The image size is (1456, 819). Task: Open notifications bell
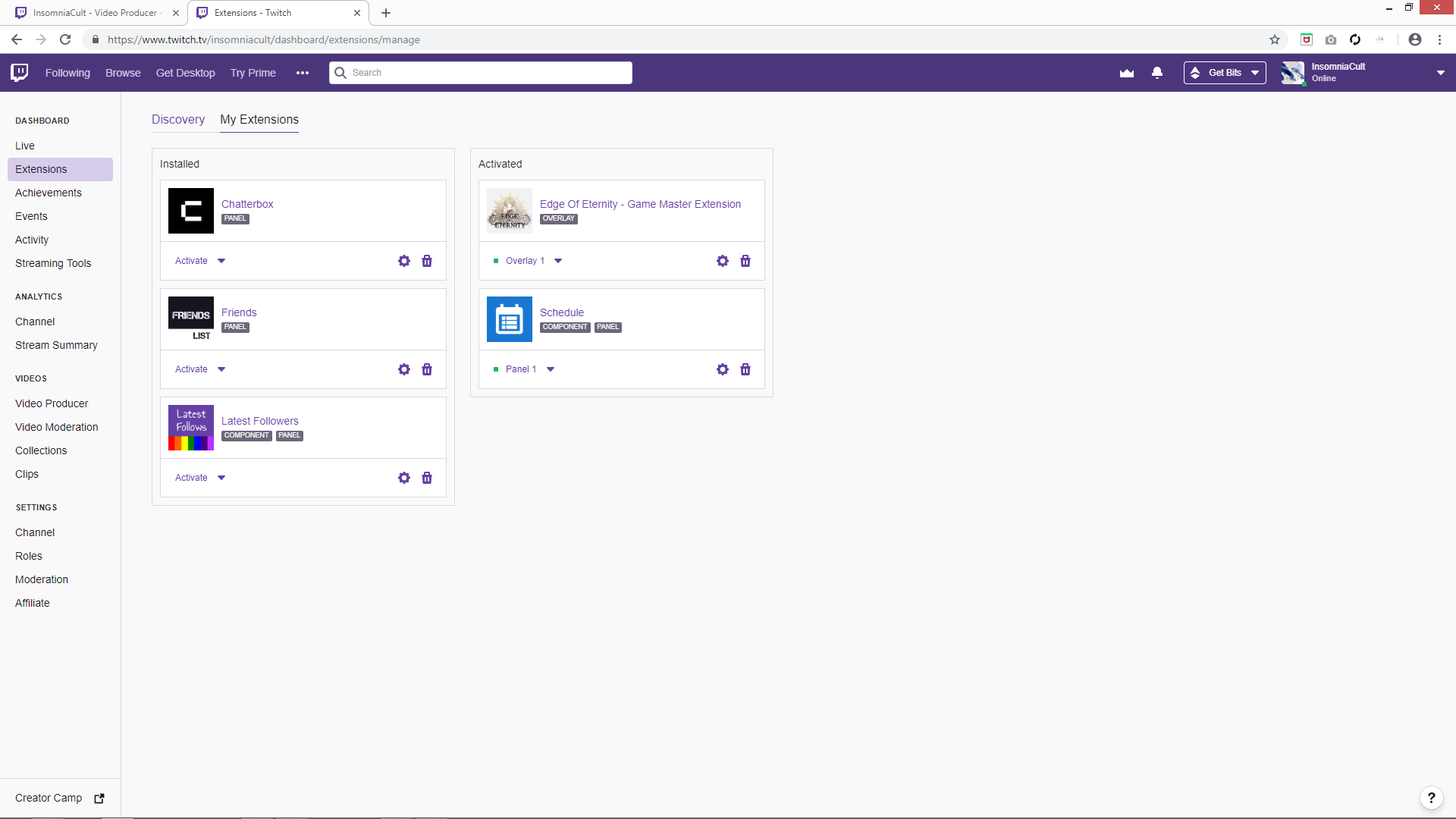1157,73
